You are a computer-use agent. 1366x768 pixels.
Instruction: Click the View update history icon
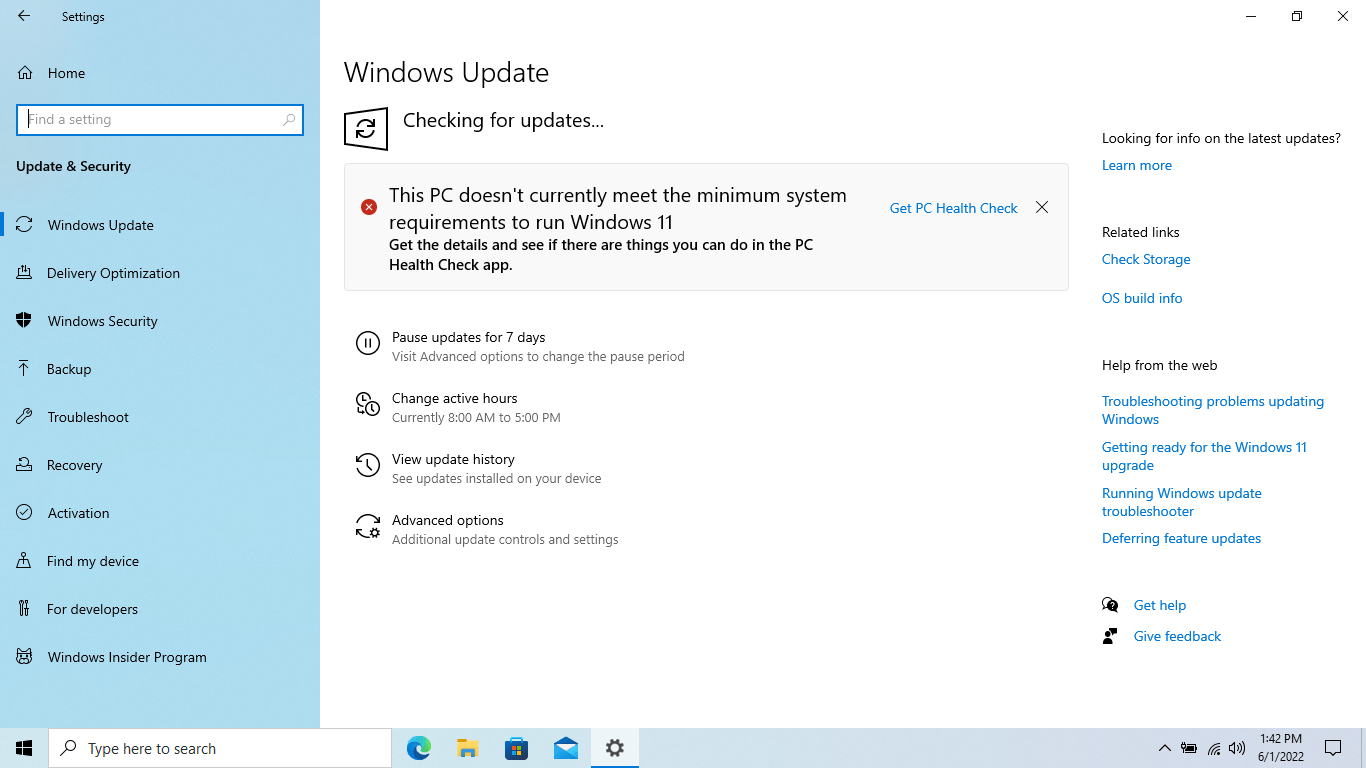click(368, 465)
